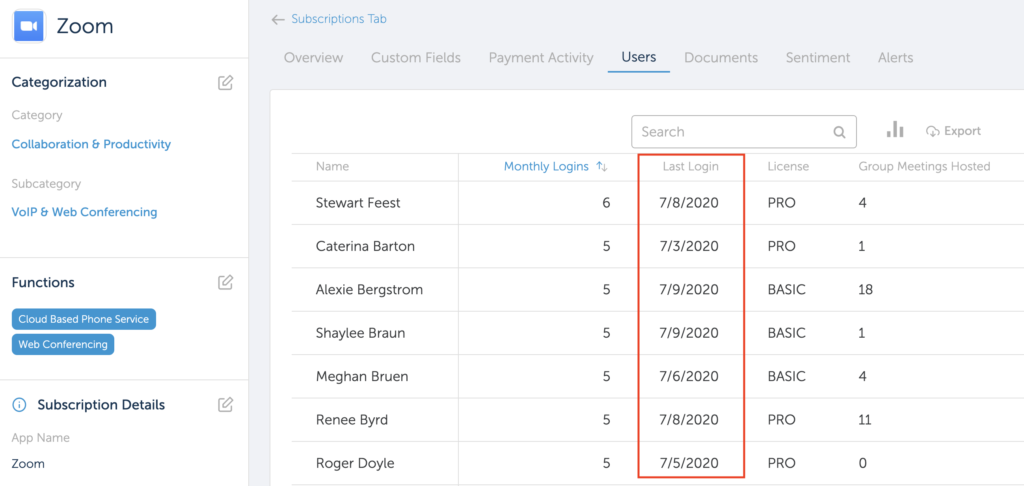This screenshot has width=1024, height=486.
Task: Click Alexie Bergstrom's last login 7/9/2020
Action: 690,289
